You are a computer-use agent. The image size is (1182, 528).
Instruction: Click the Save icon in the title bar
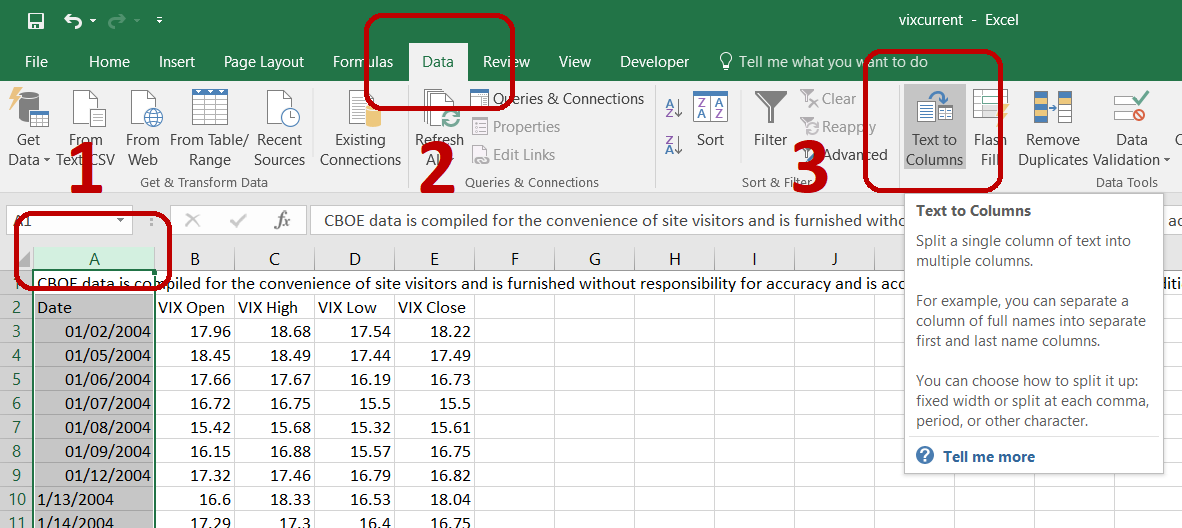pos(36,20)
